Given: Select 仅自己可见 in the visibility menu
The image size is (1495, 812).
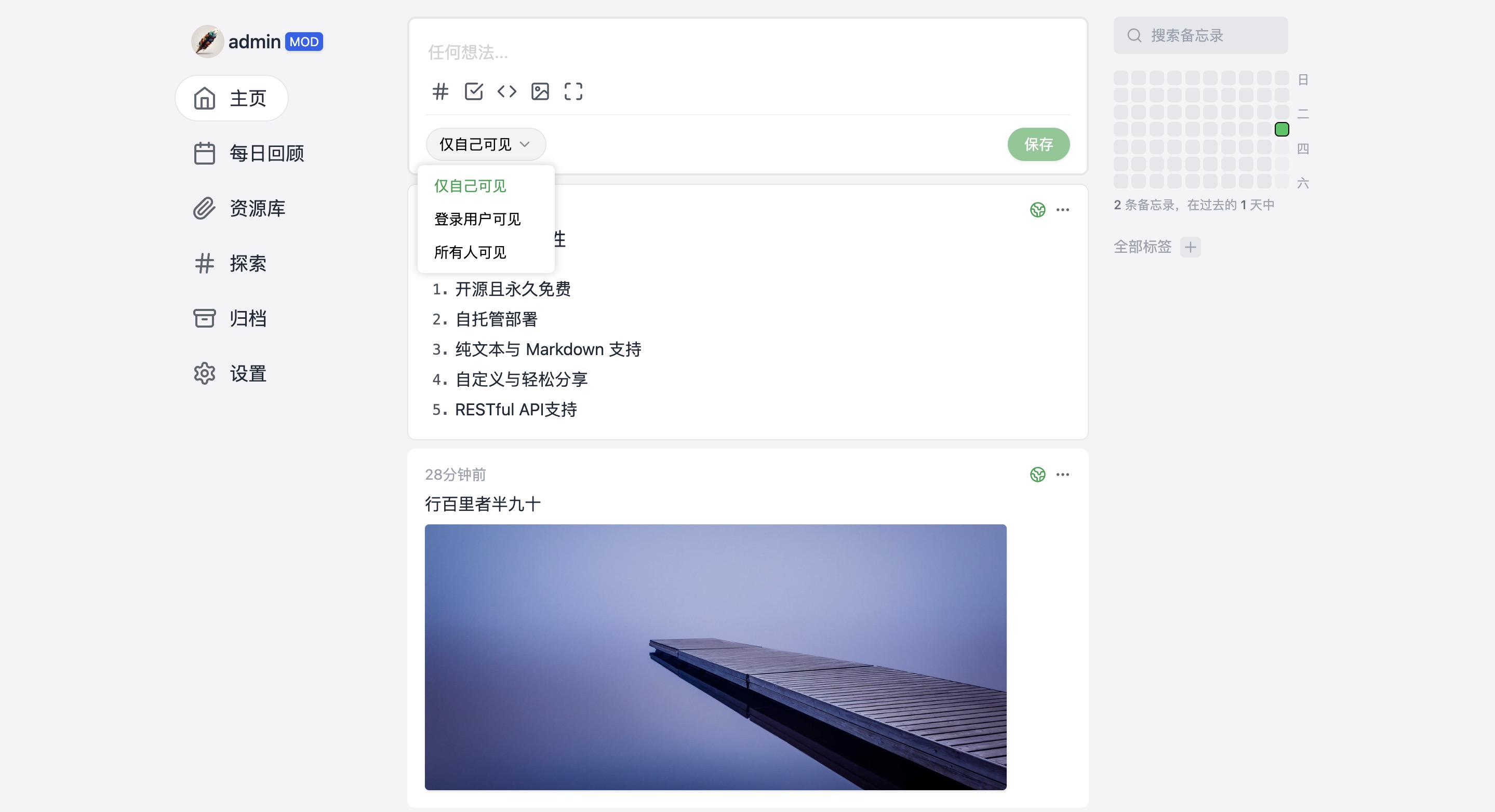Looking at the screenshot, I should tap(469, 185).
